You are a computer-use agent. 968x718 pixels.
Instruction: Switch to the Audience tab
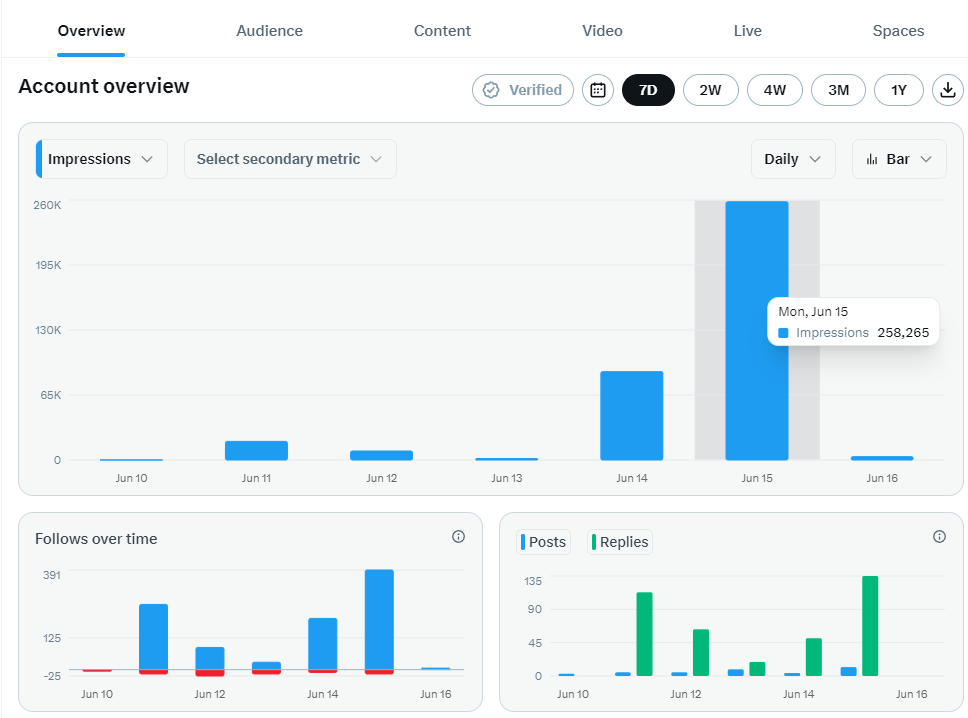[270, 31]
